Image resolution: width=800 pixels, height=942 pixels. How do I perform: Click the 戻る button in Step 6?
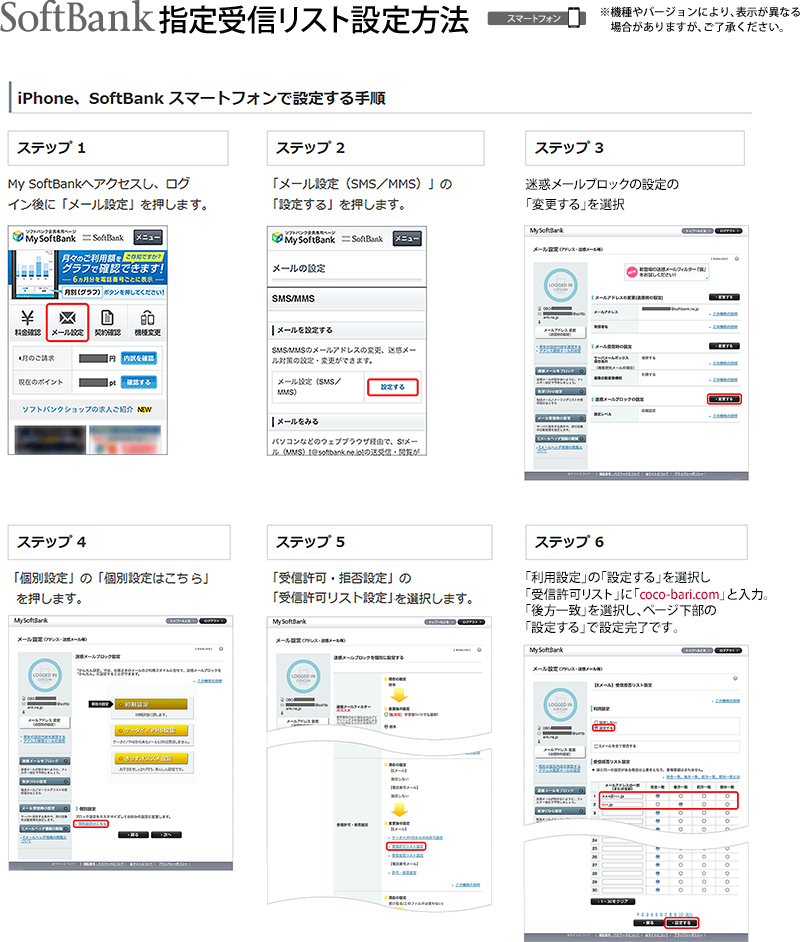649,922
